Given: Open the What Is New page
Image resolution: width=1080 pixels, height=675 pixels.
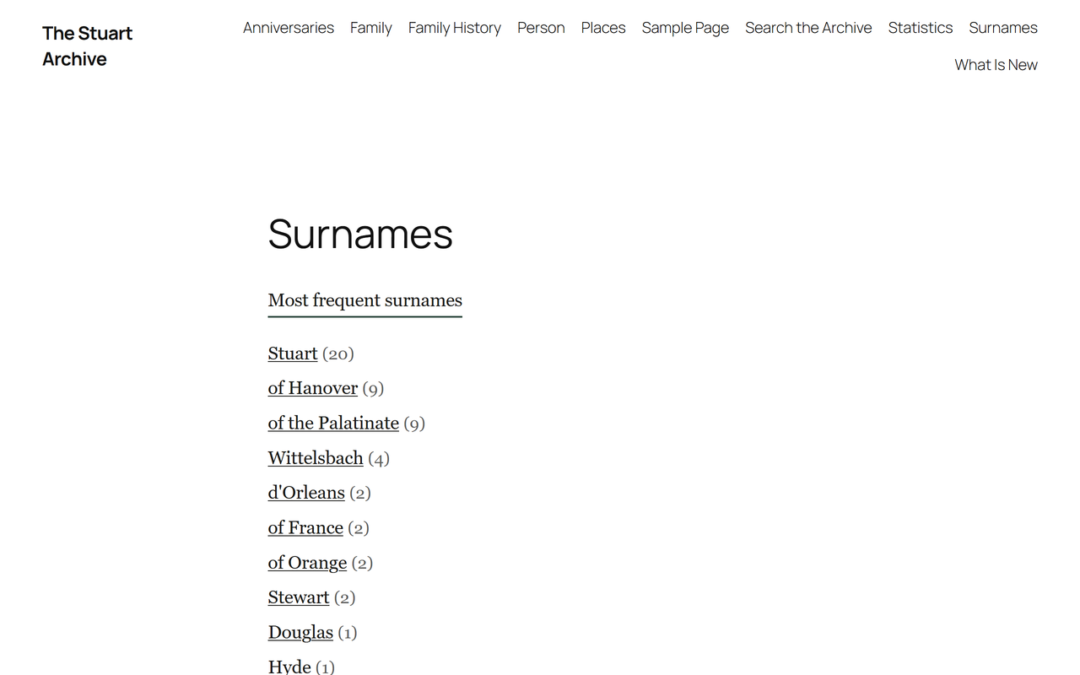Looking at the screenshot, I should pyautogui.click(x=995, y=65).
